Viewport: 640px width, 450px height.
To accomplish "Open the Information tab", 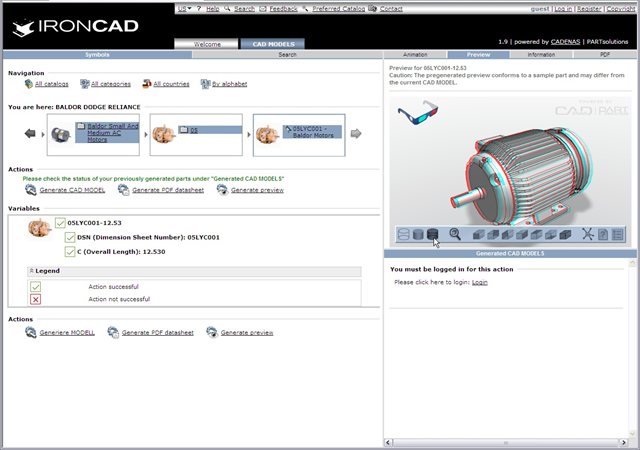I will (x=541, y=55).
